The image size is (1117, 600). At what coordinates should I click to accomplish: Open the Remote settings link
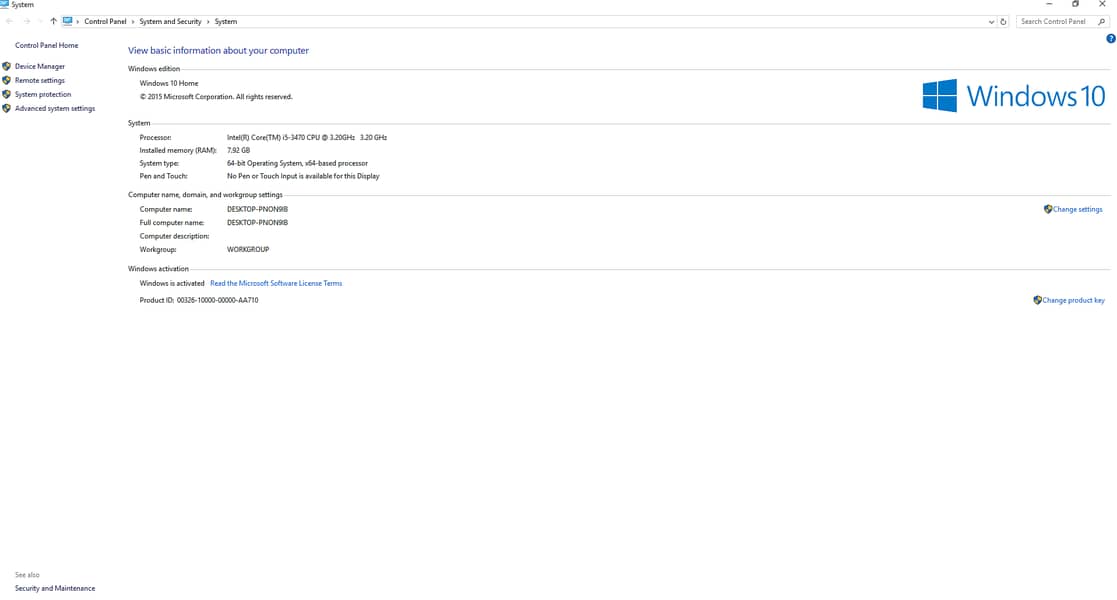[x=40, y=81]
